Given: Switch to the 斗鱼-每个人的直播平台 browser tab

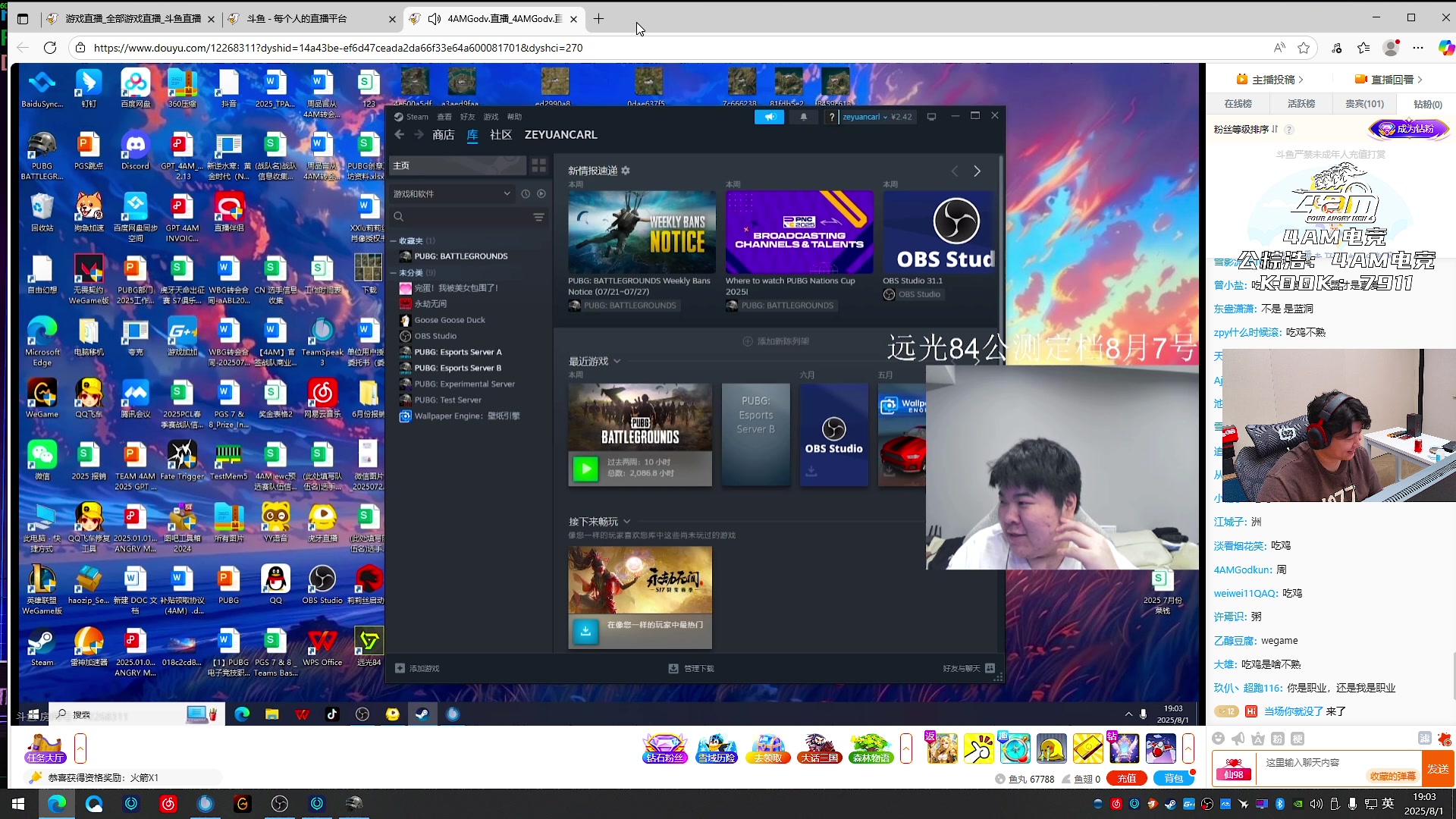Looking at the screenshot, I should [311, 19].
